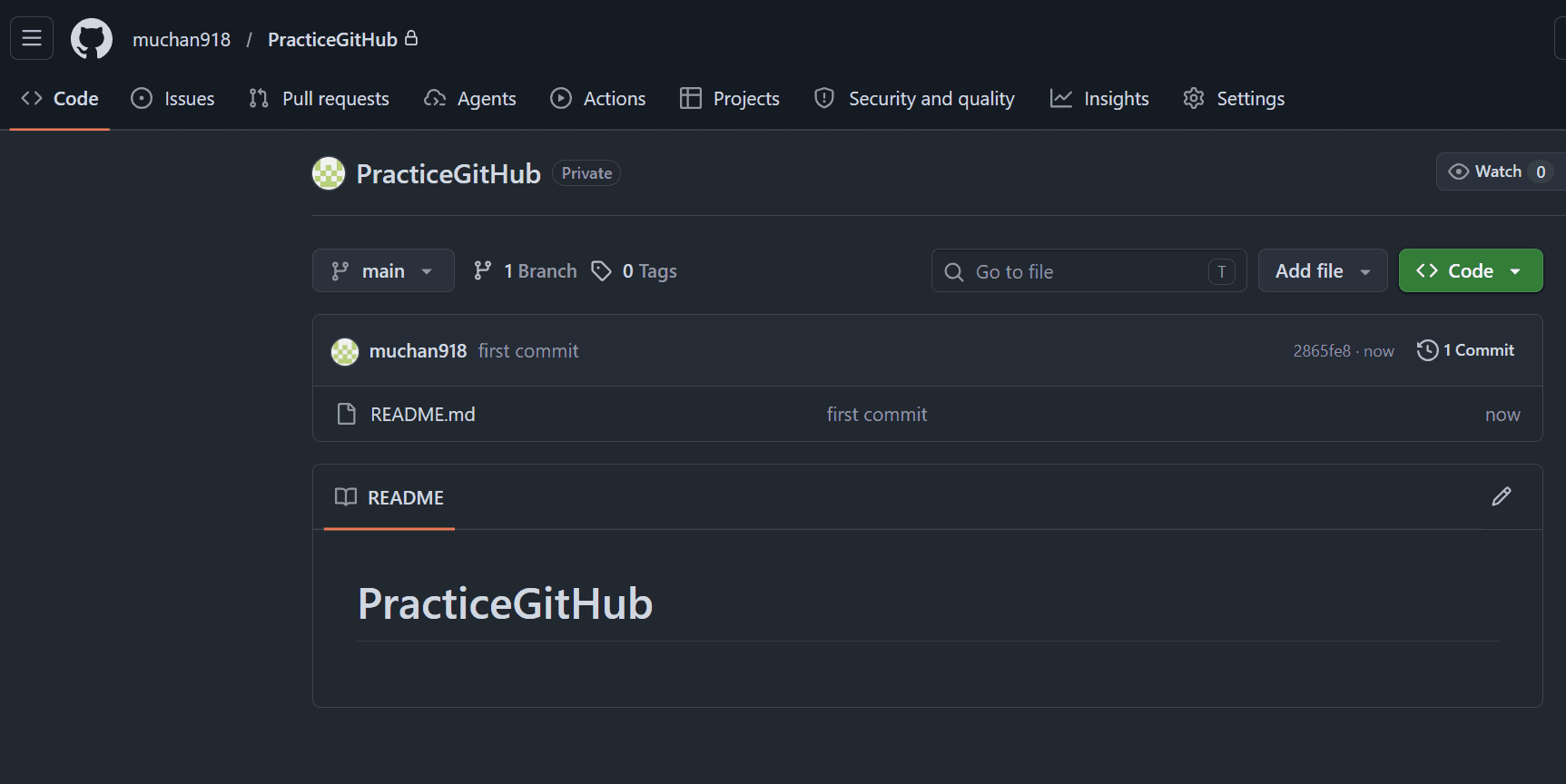Go to the Actions tab
1566x784 pixels.
tap(597, 98)
